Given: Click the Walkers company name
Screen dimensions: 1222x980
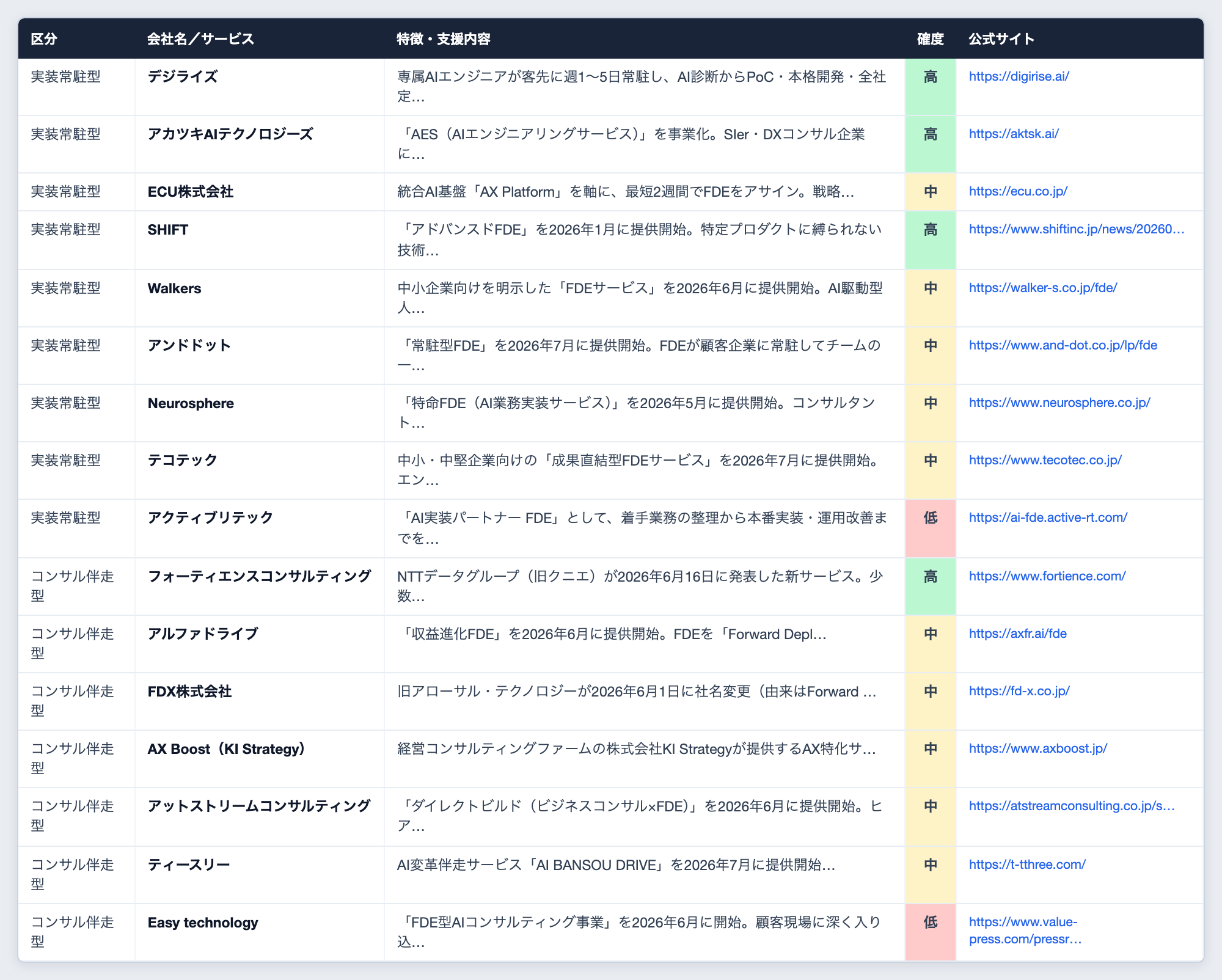Looking at the screenshot, I should click(x=174, y=288).
